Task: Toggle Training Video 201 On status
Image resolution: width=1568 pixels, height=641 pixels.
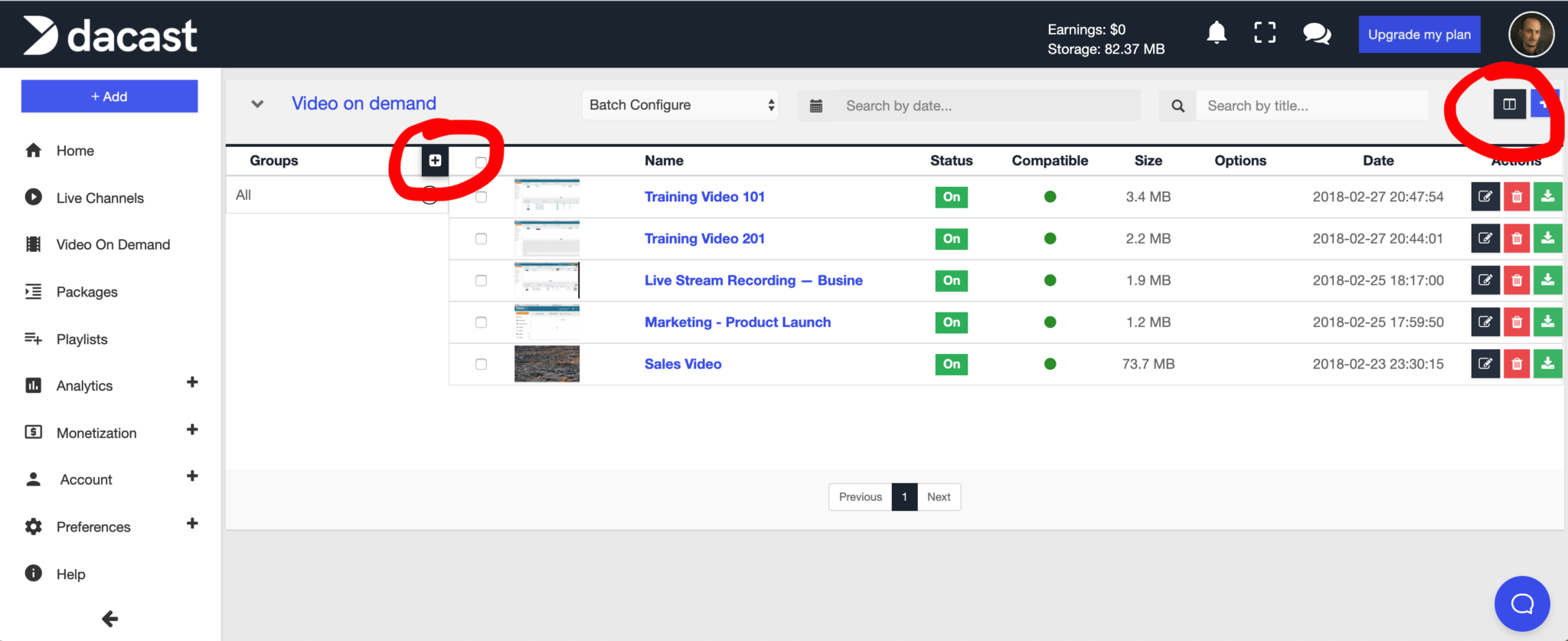Action: (x=952, y=239)
